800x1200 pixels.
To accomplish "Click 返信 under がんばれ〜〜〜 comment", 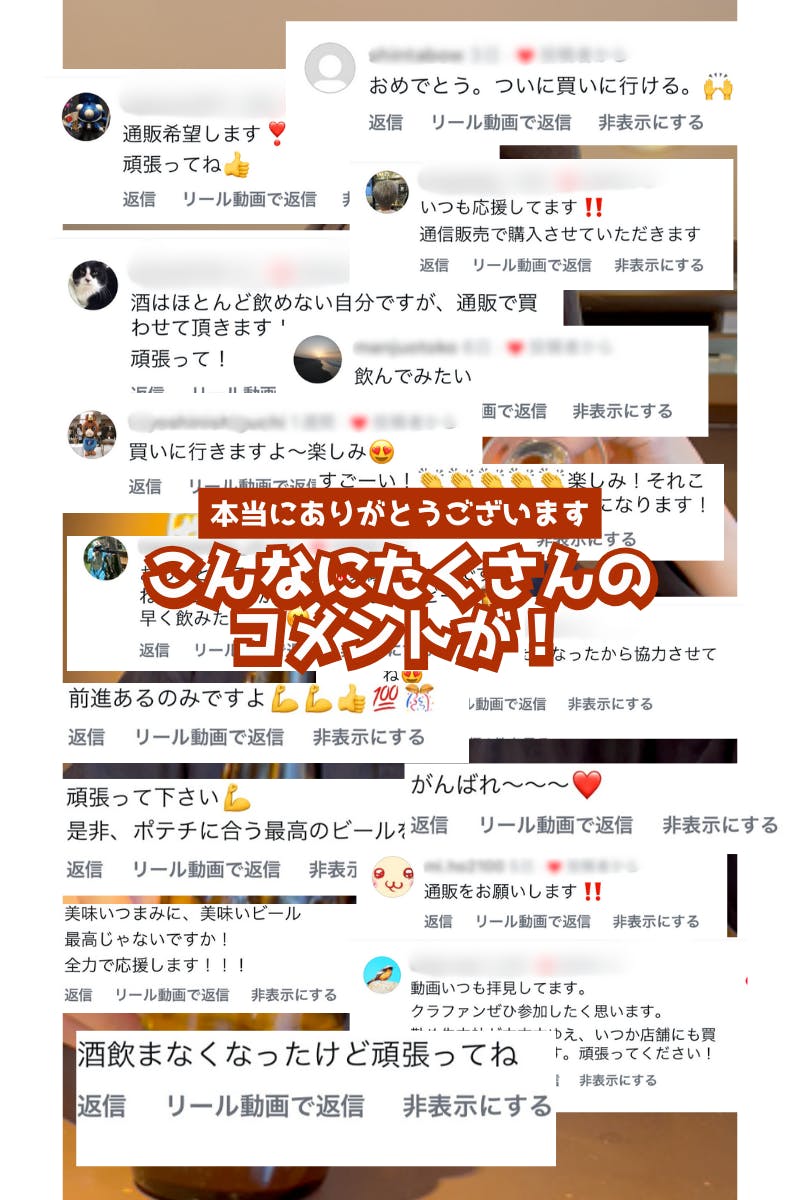I will point(429,825).
